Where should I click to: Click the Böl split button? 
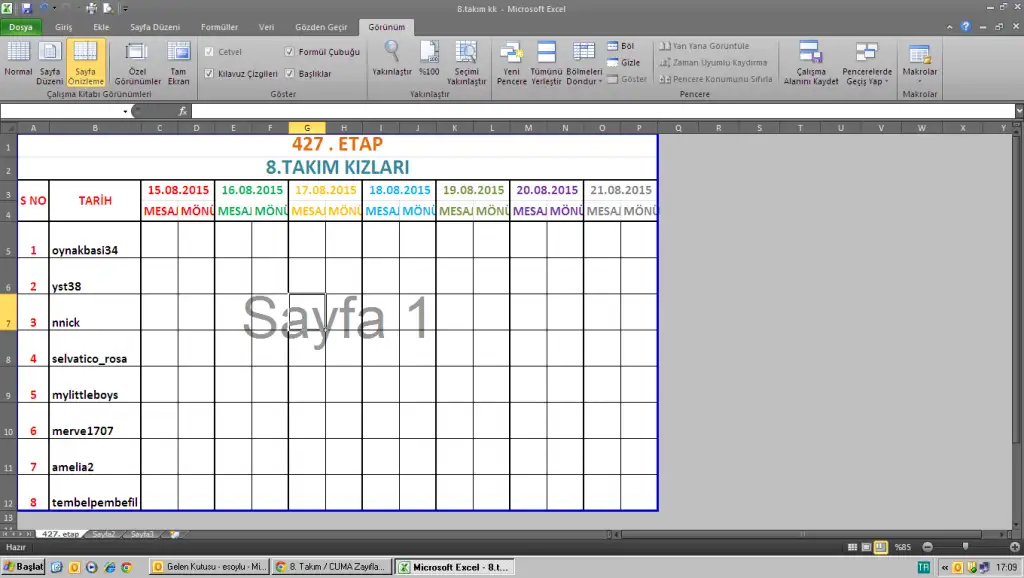click(x=621, y=46)
